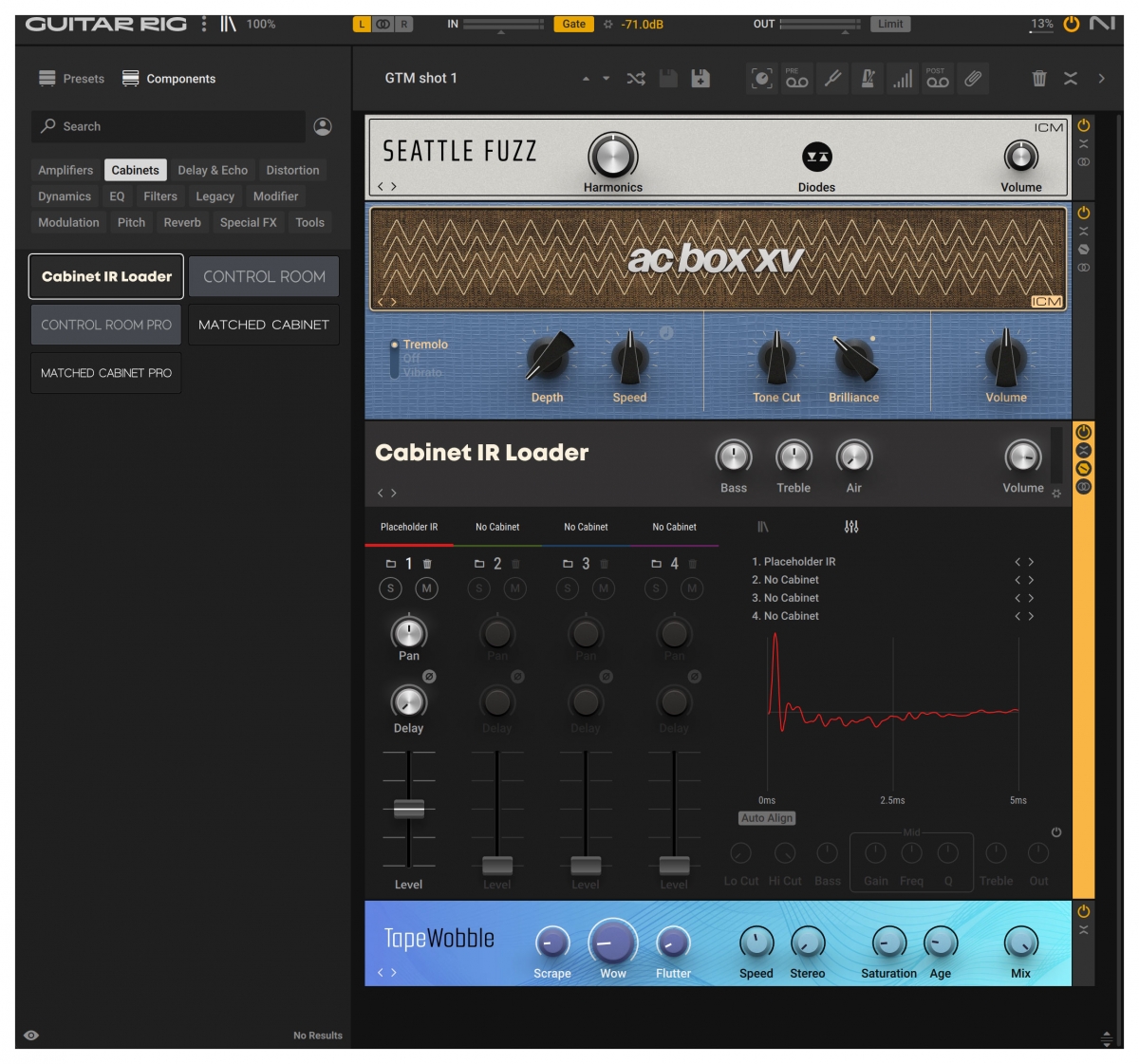Select the Delay & Echo category tag
The height and width of the screenshot is (1064, 1139).
tap(213, 170)
